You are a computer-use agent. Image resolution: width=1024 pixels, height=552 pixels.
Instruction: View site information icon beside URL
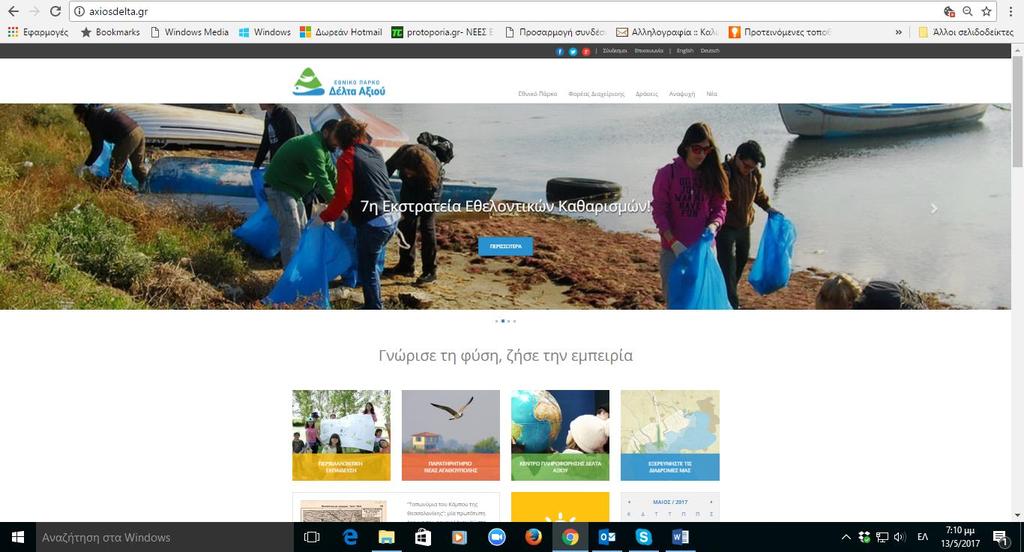(79, 11)
